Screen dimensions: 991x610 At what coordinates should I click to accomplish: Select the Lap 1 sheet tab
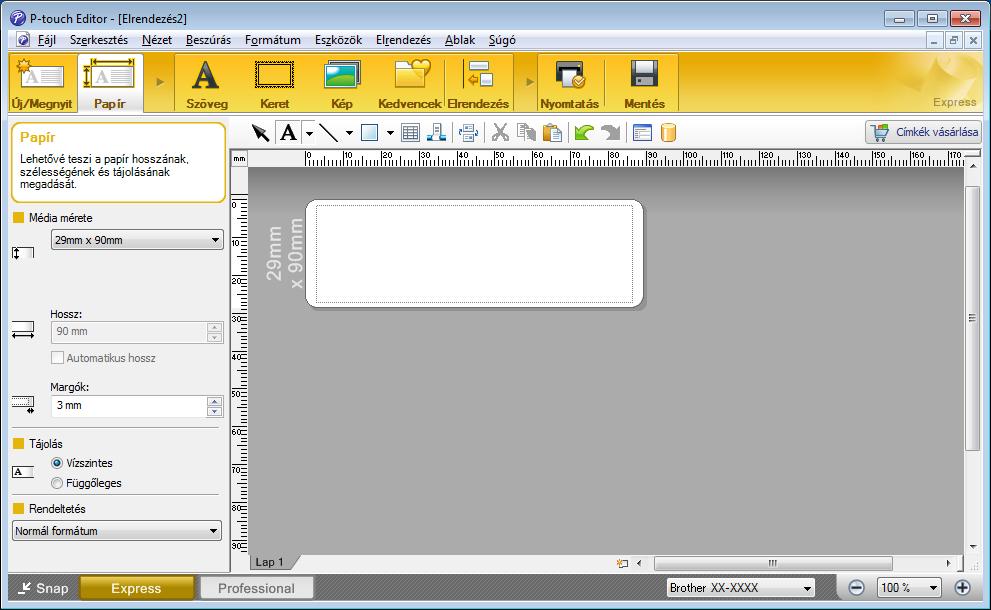270,562
